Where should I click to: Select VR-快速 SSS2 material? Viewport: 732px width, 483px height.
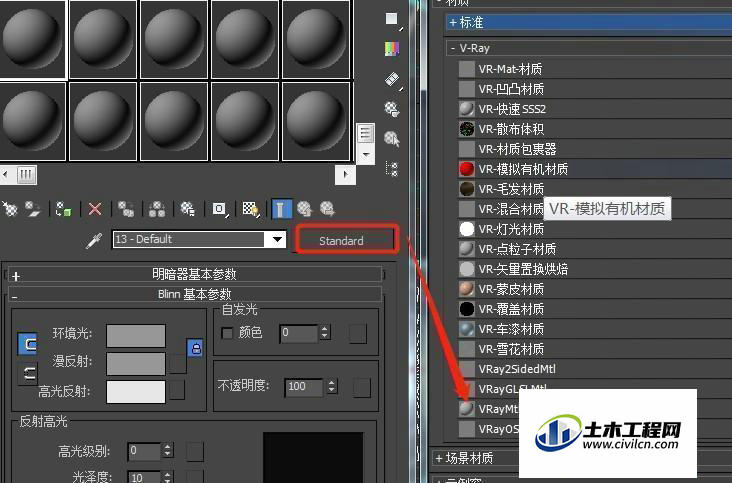click(x=595, y=109)
